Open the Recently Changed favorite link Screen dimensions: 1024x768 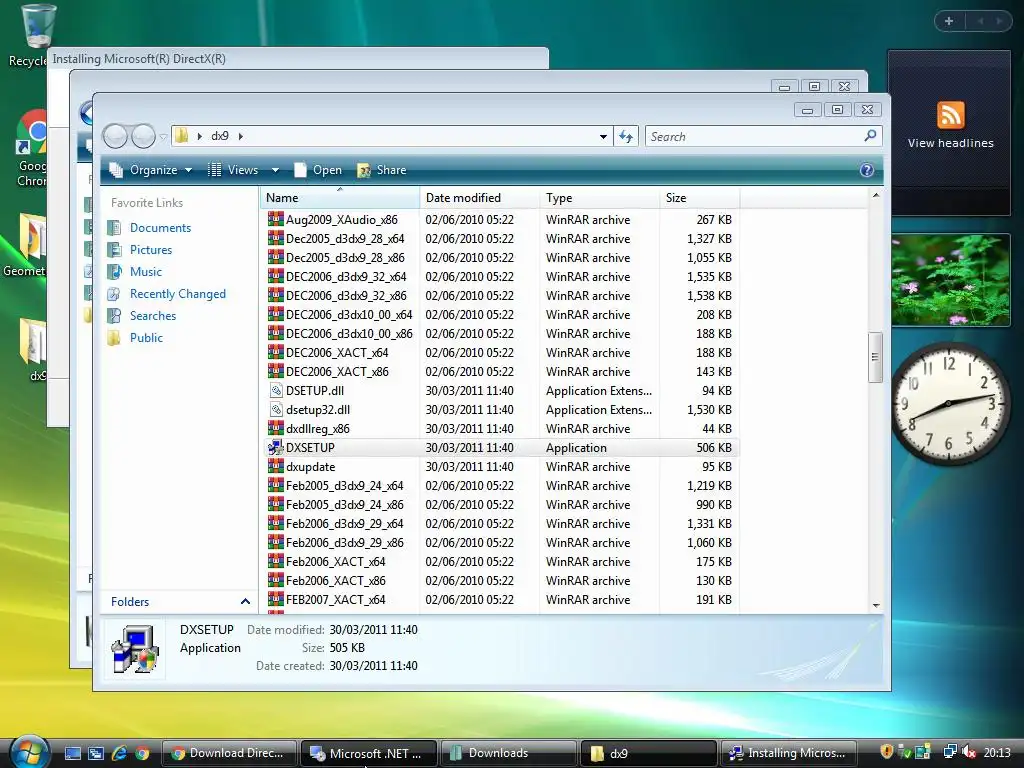(x=178, y=293)
